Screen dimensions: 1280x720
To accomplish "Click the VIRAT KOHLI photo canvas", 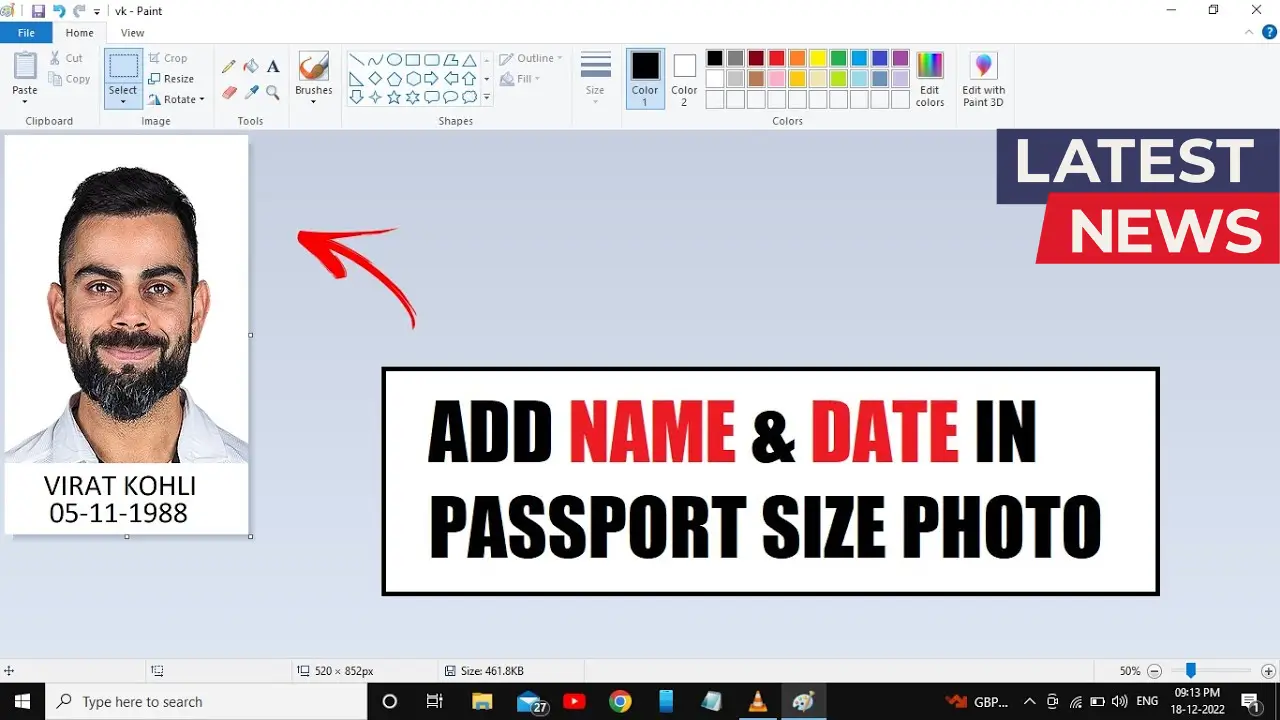I will click(x=127, y=335).
